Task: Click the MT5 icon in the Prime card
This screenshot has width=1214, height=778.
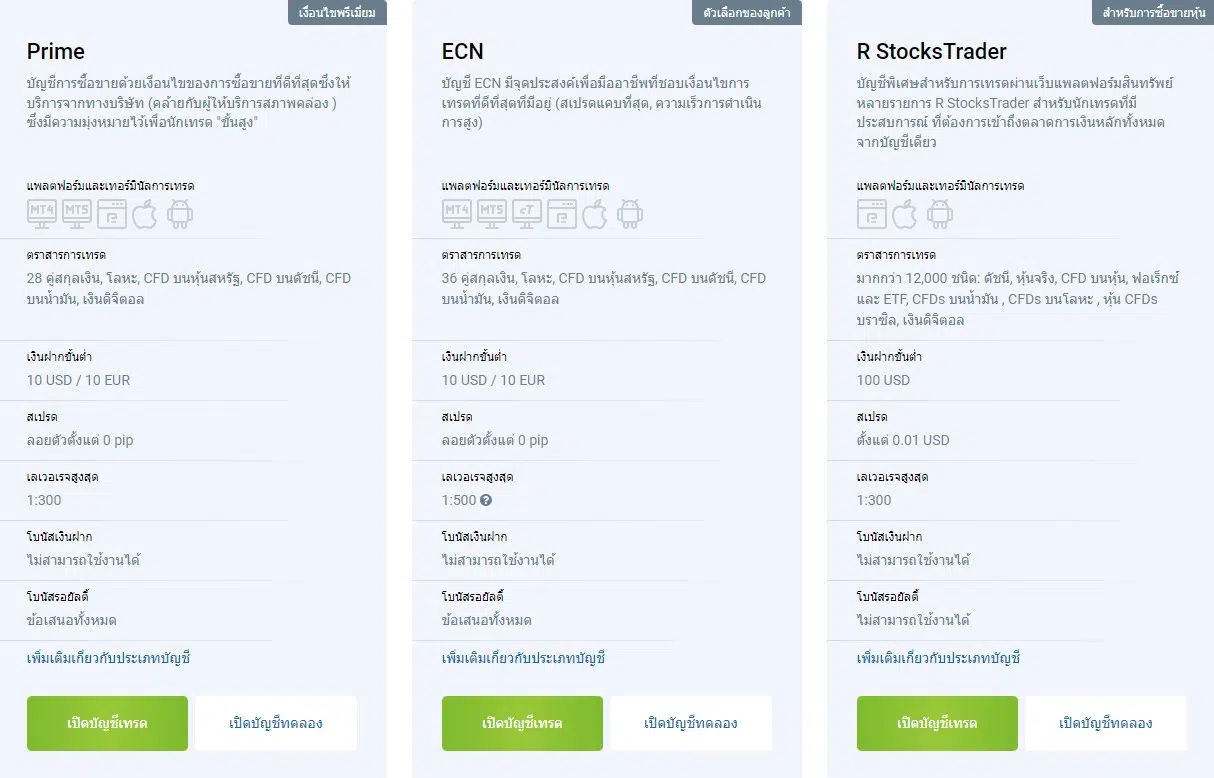Action: tap(76, 213)
